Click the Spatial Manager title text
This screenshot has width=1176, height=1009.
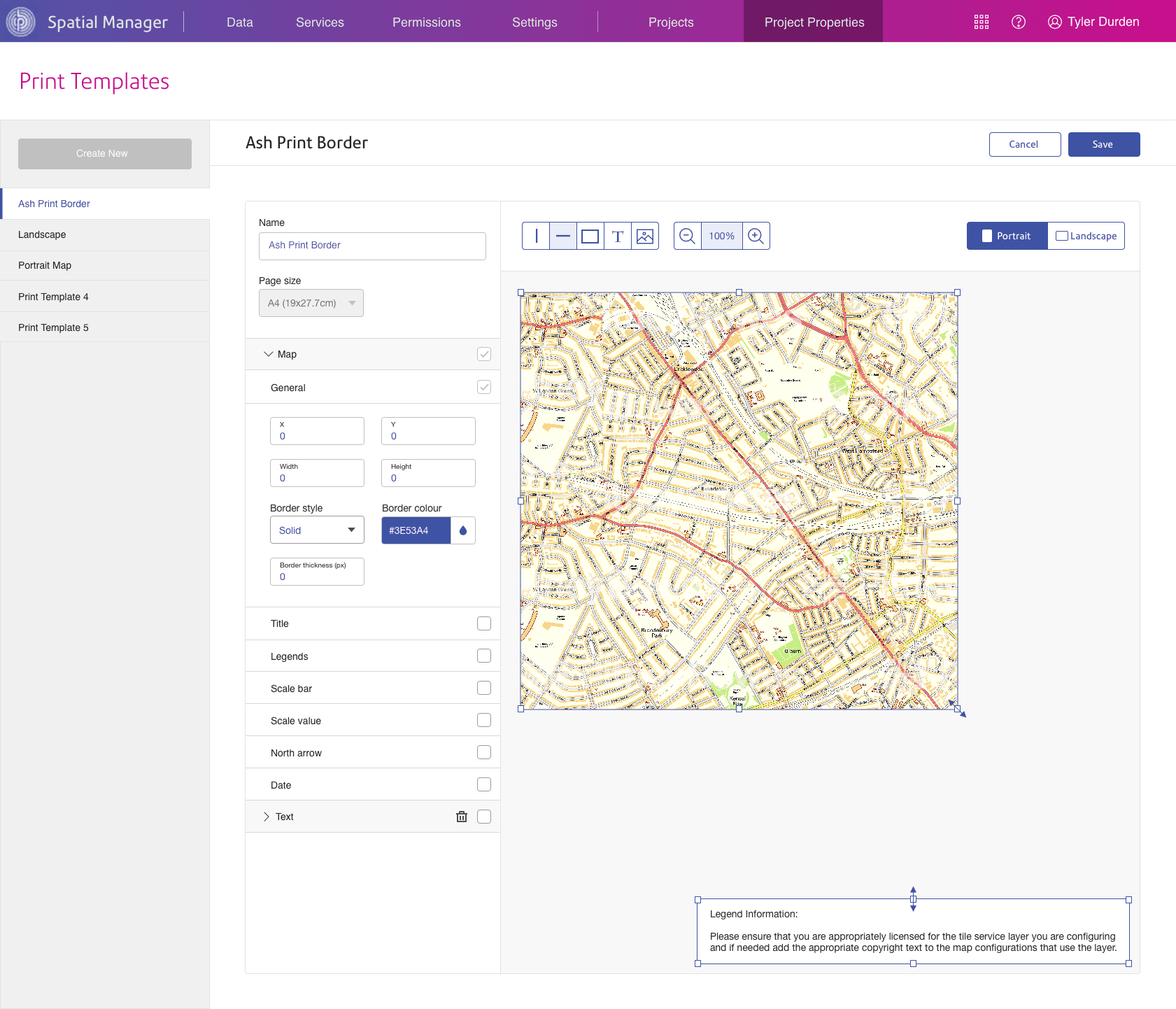[108, 22]
